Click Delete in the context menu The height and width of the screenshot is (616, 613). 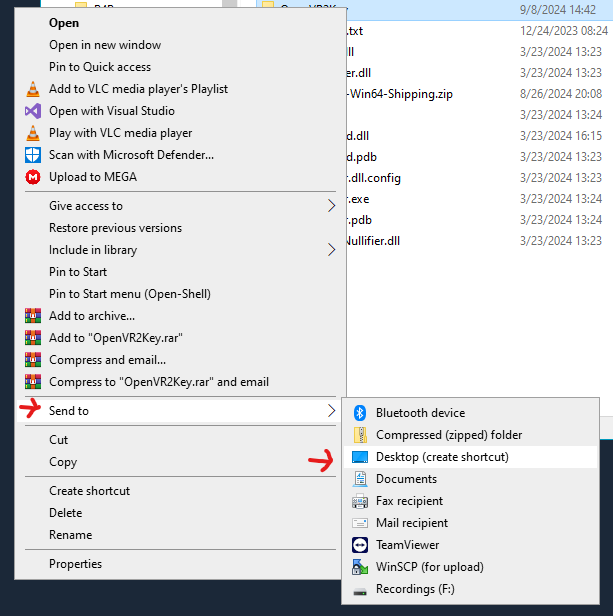pos(65,513)
